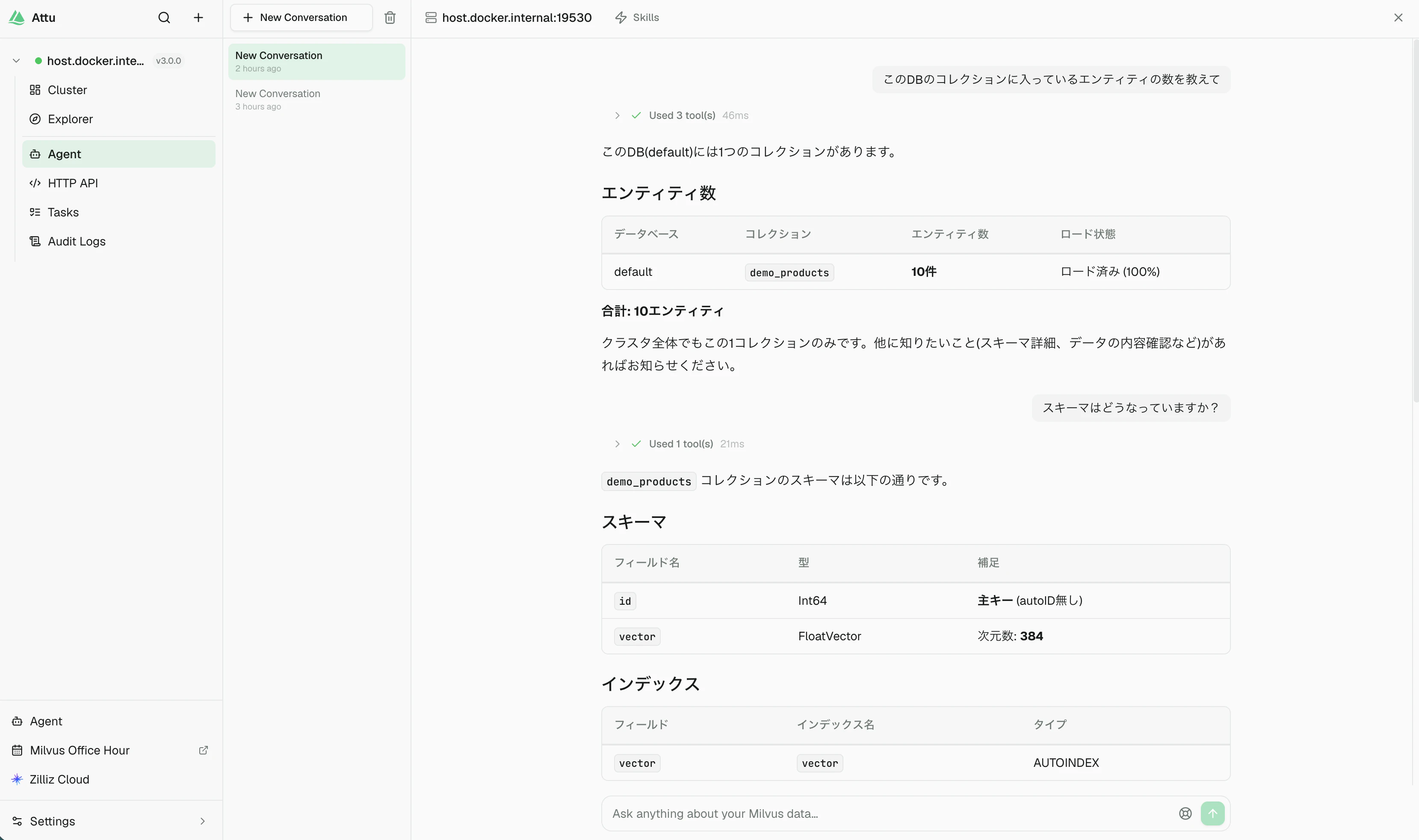Click the Explorer compass icon
1419x840 pixels.
coord(35,119)
